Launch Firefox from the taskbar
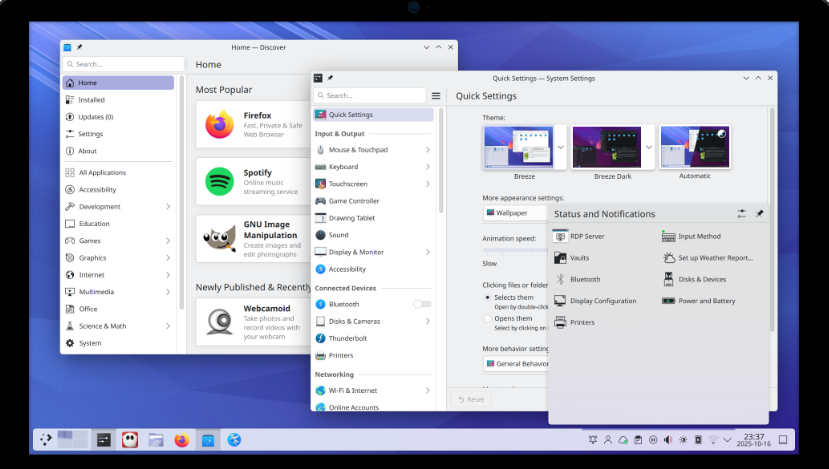This screenshot has width=829, height=469. (x=181, y=439)
